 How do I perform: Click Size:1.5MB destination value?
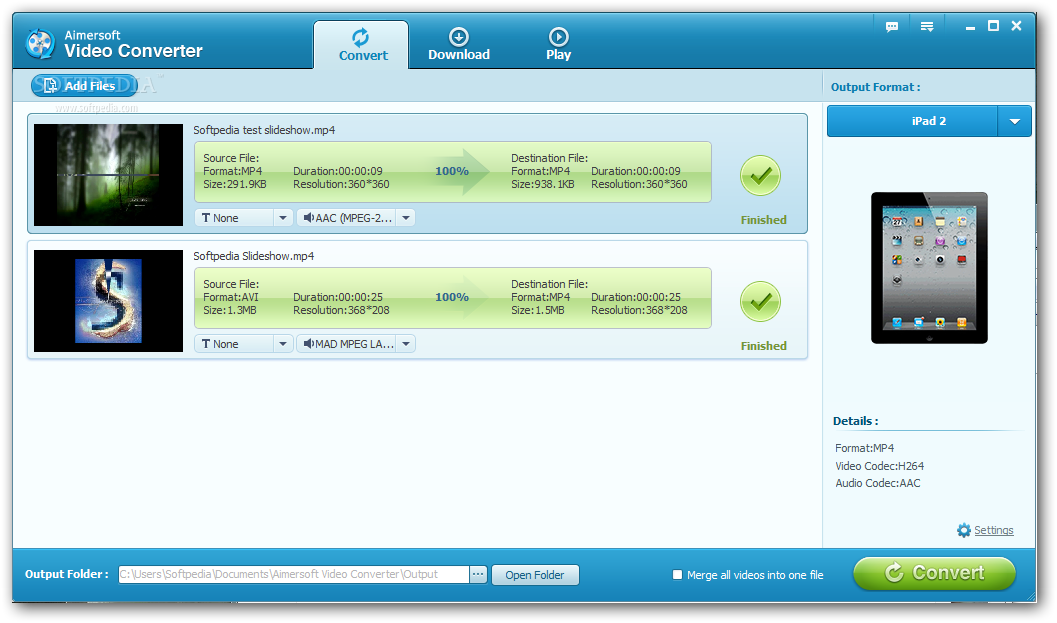[x=537, y=310]
